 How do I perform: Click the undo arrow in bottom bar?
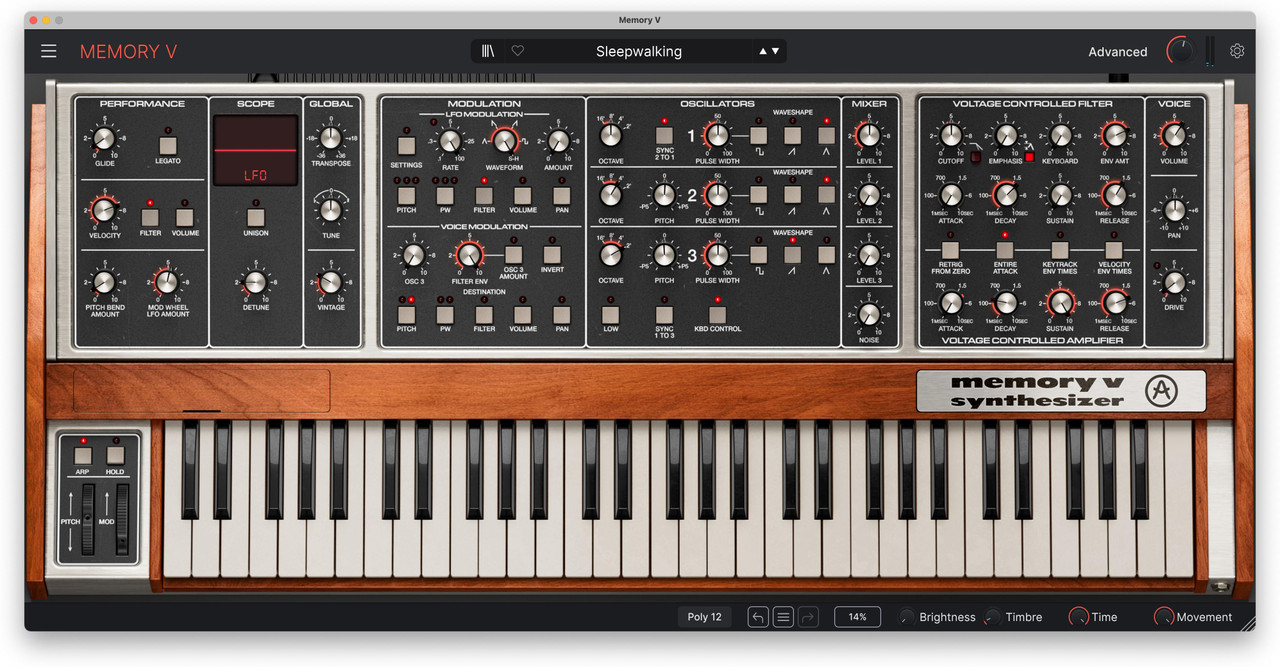coord(758,617)
